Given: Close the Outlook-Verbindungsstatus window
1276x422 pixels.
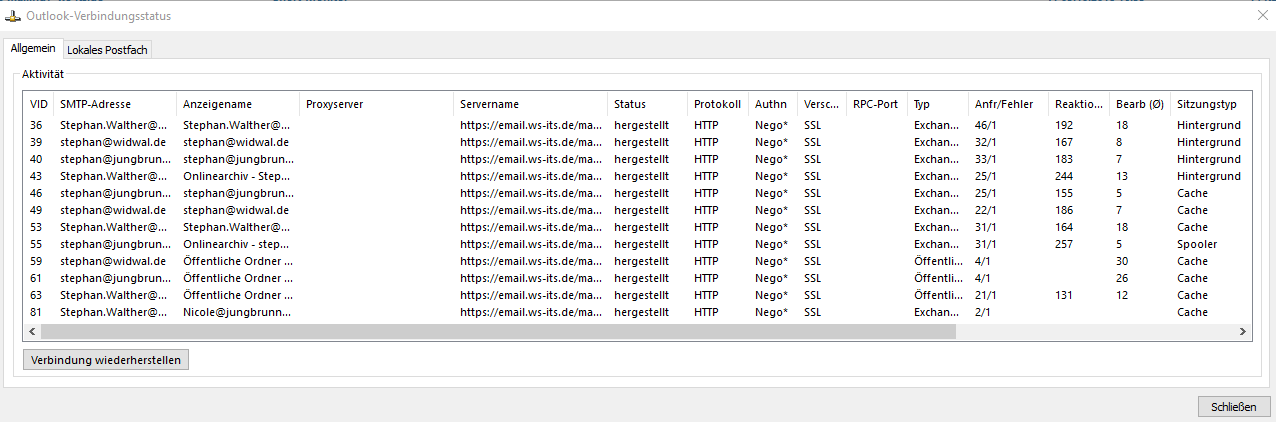Looking at the screenshot, I should (x=1262, y=15).
